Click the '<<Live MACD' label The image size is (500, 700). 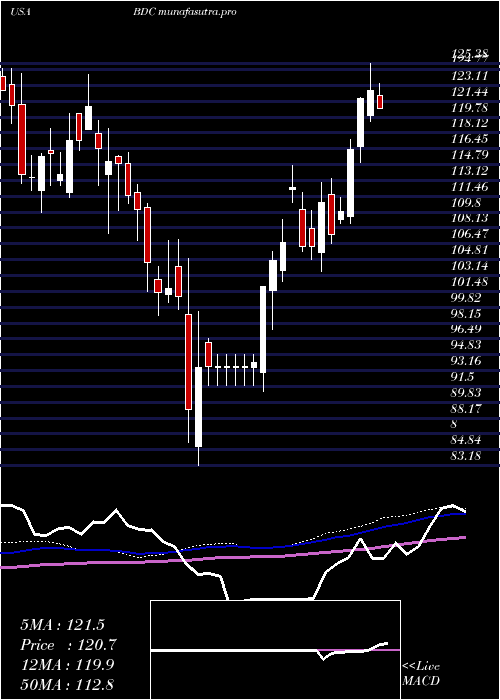pos(421,674)
